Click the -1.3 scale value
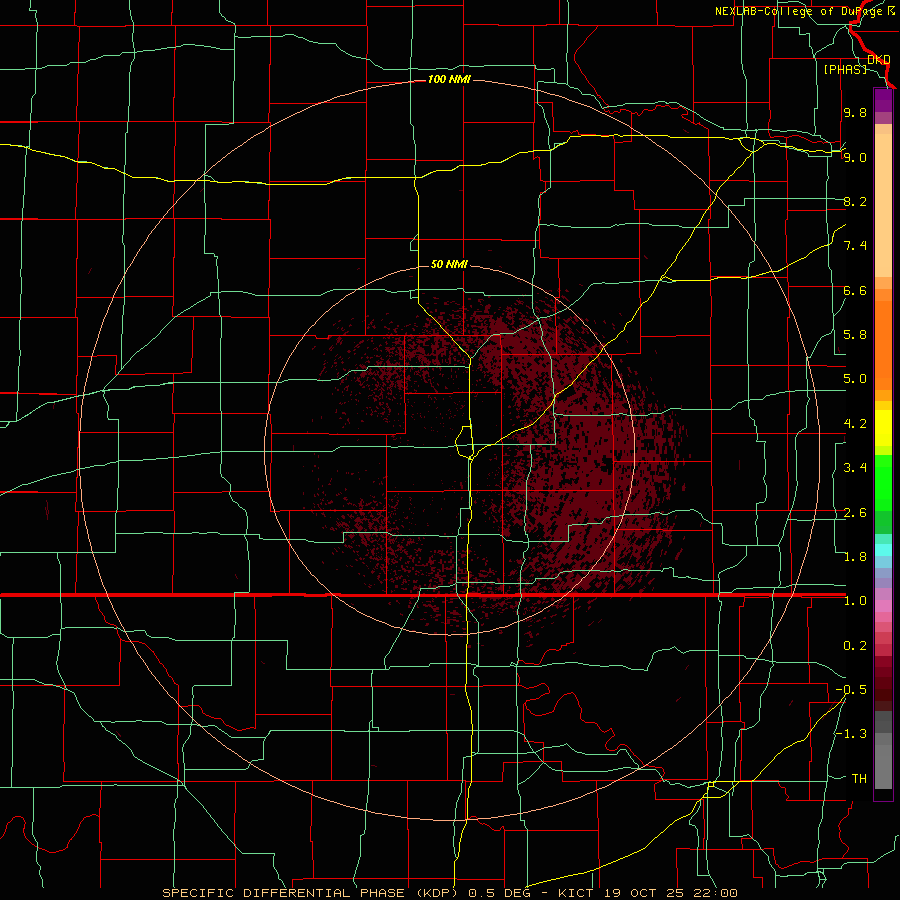900x900 pixels. click(x=851, y=734)
